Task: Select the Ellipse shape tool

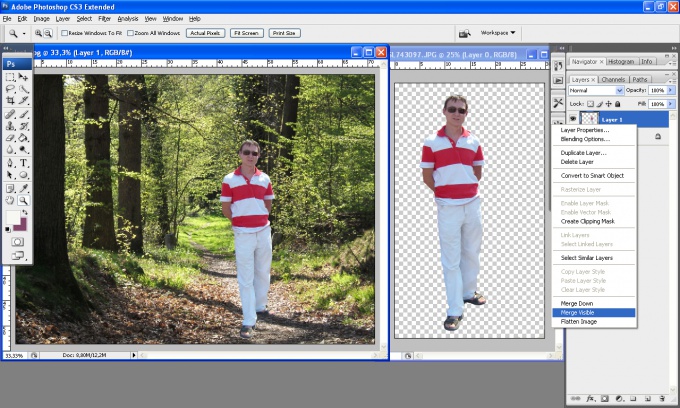Action: [24, 175]
